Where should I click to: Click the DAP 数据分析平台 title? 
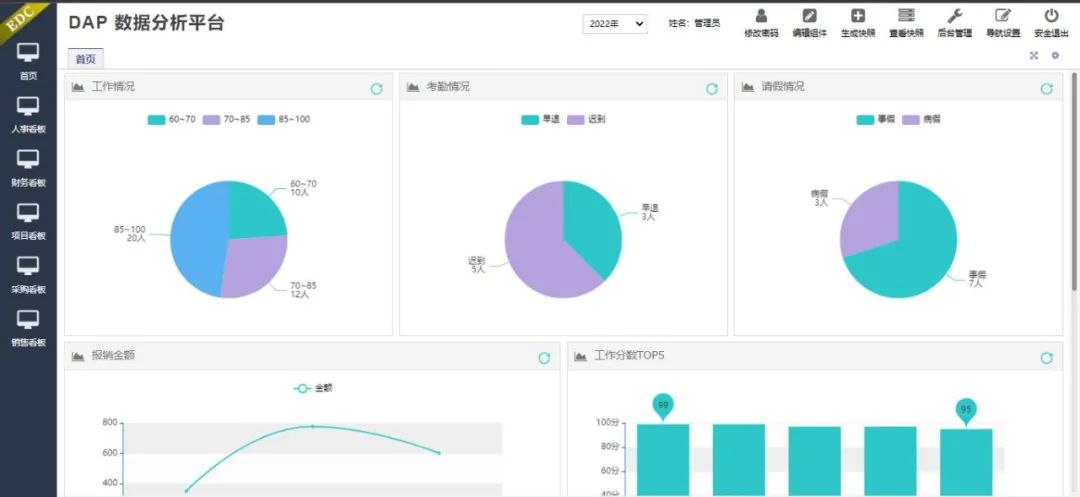pos(146,23)
